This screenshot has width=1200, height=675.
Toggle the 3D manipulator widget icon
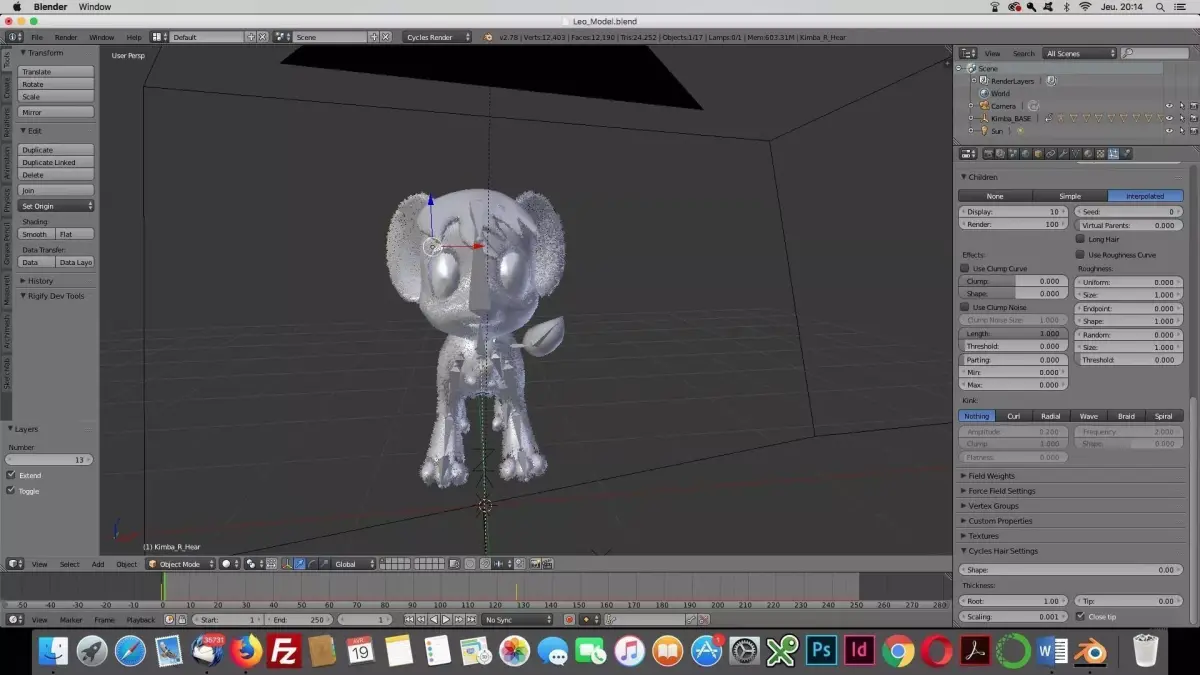(287, 564)
